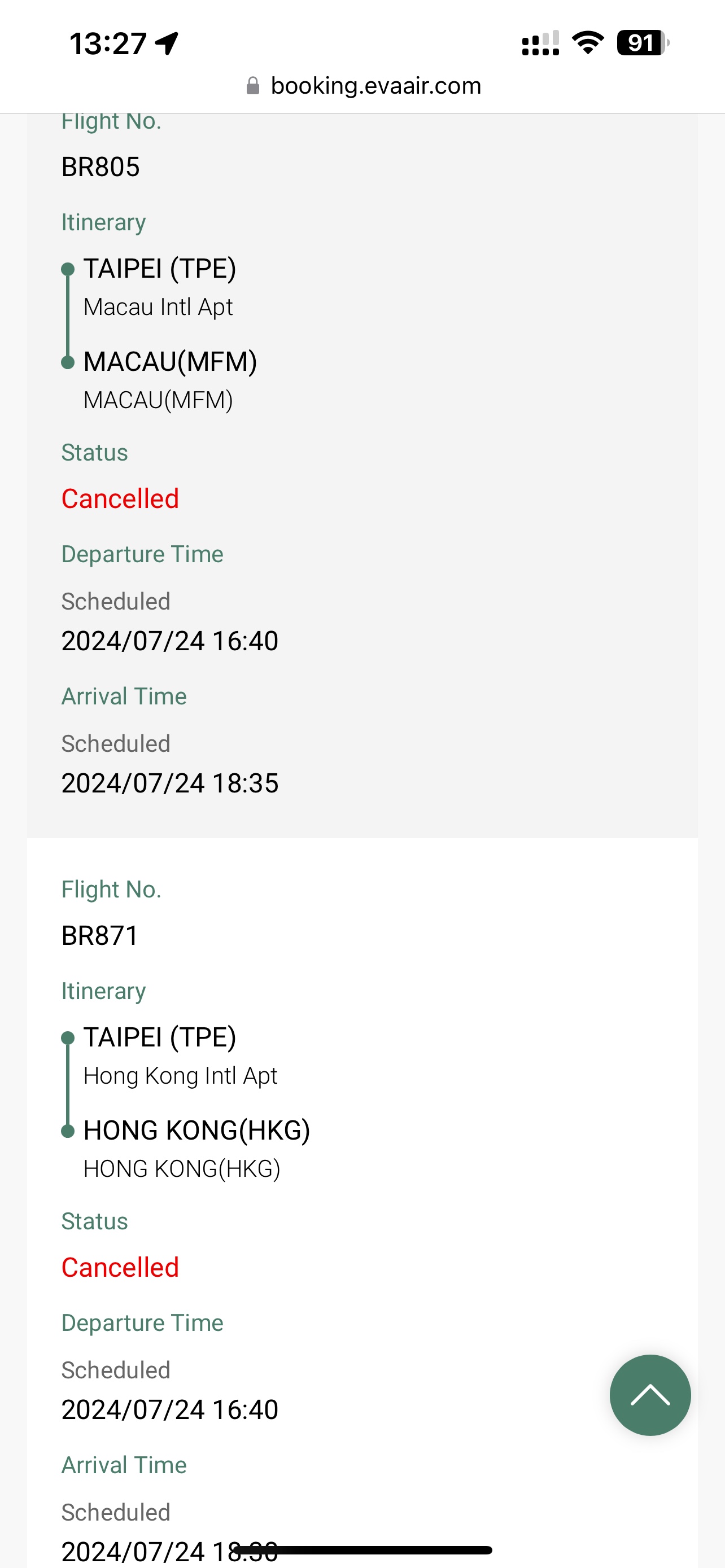Tap the HONG KONG destination dot for BR871
The width and height of the screenshot is (725, 1568).
click(68, 1131)
